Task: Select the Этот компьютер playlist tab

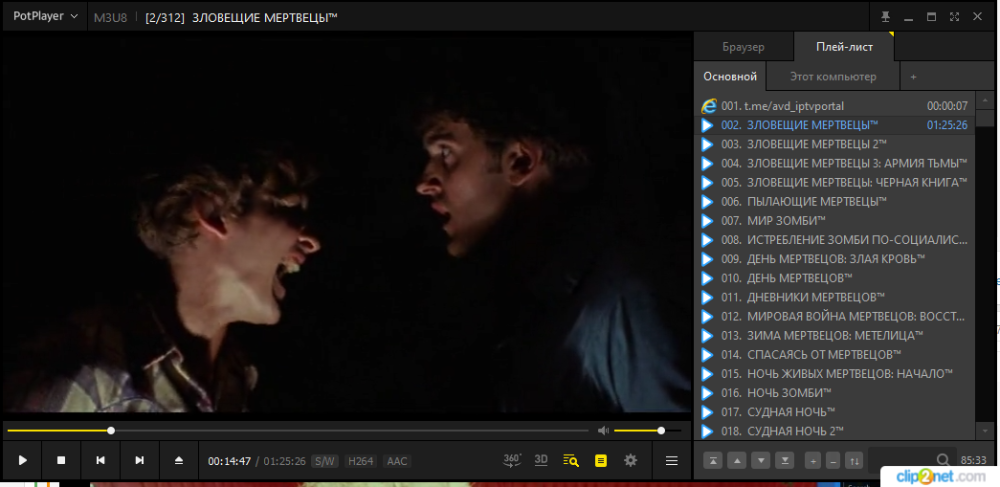Action: tap(833, 76)
